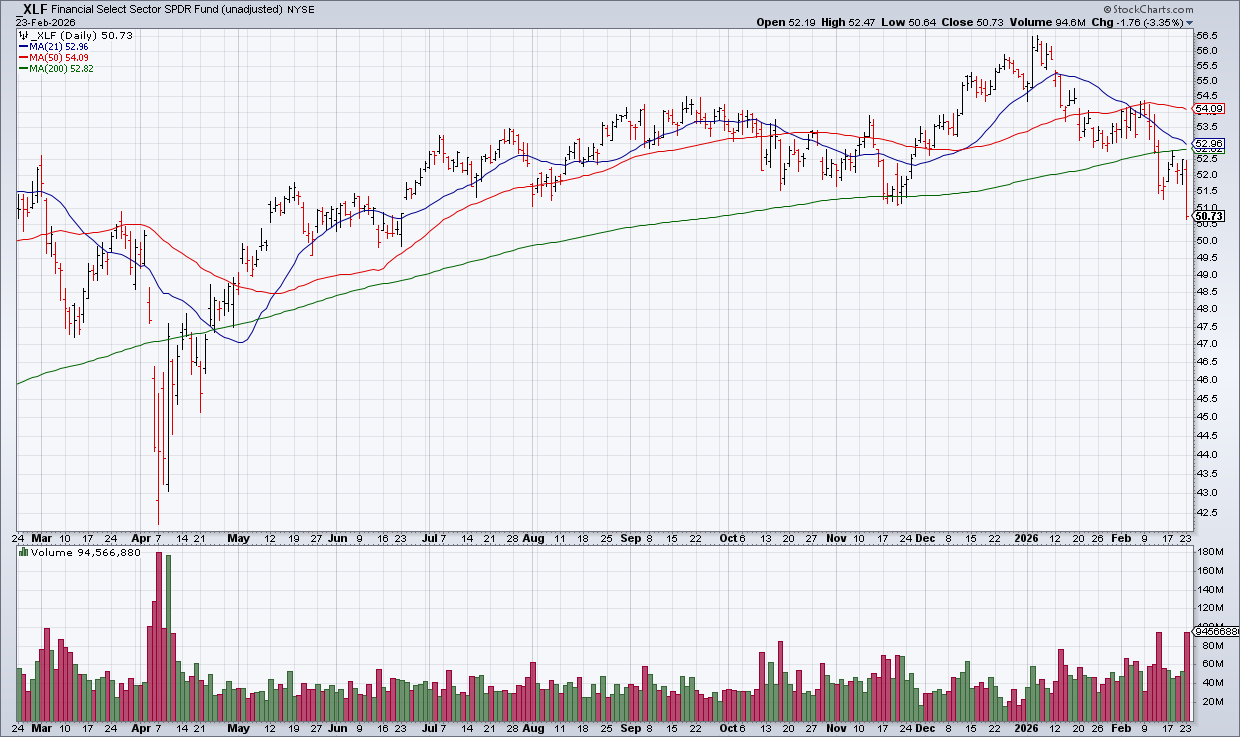Click the May label on the time axis

pos(237,537)
